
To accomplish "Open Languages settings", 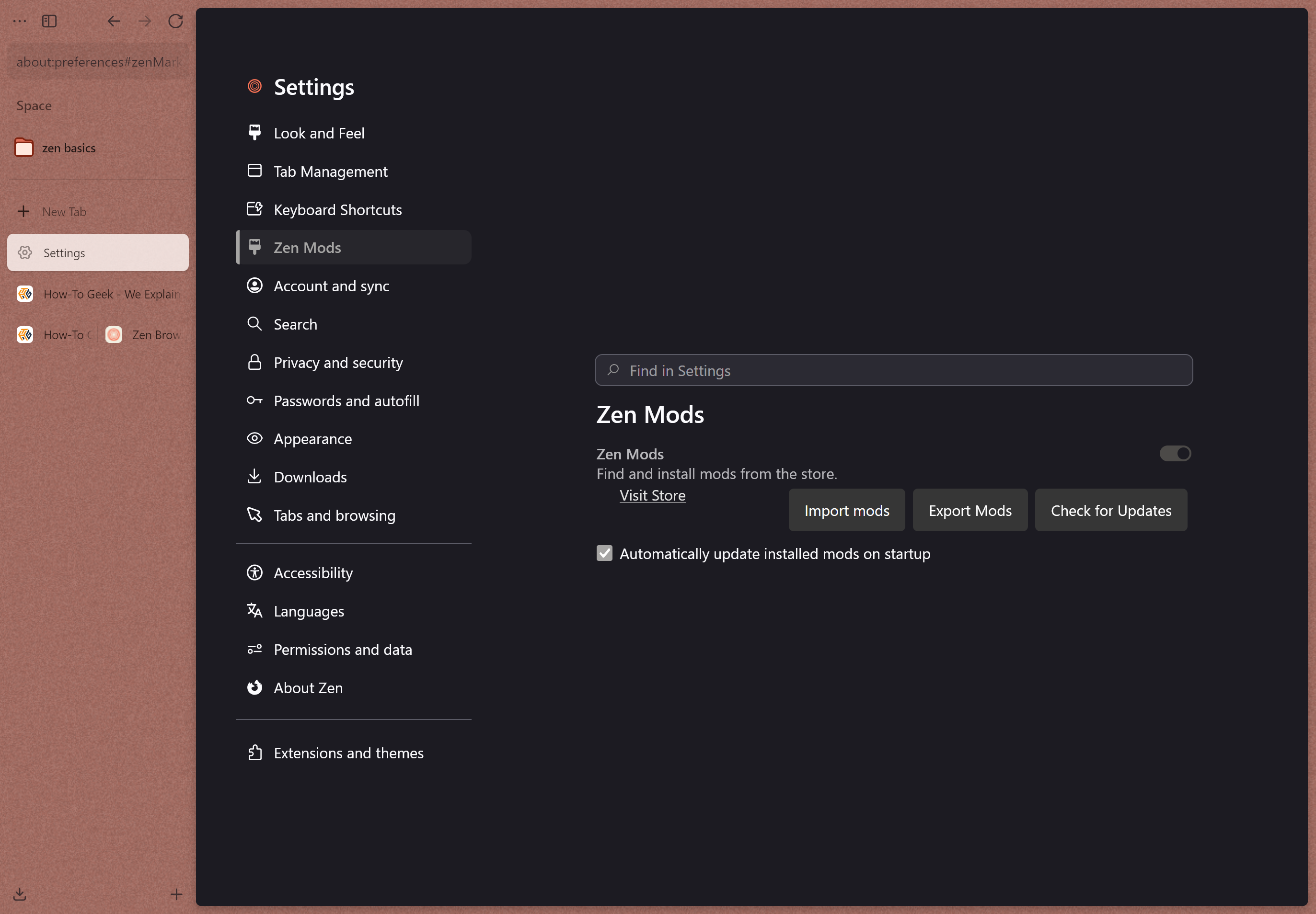I will (x=354, y=611).
